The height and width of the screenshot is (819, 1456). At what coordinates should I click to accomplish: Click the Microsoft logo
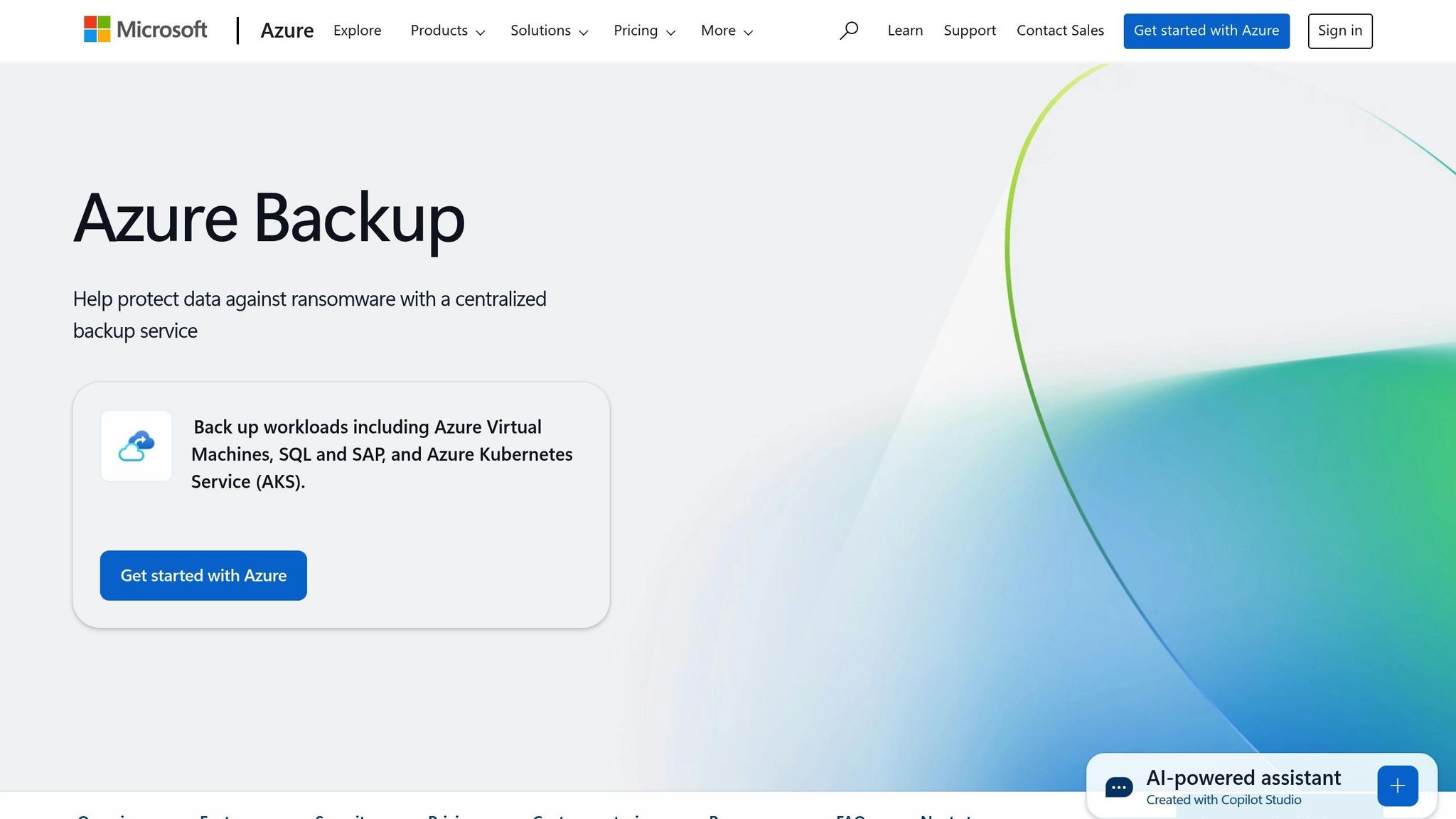coord(145,30)
